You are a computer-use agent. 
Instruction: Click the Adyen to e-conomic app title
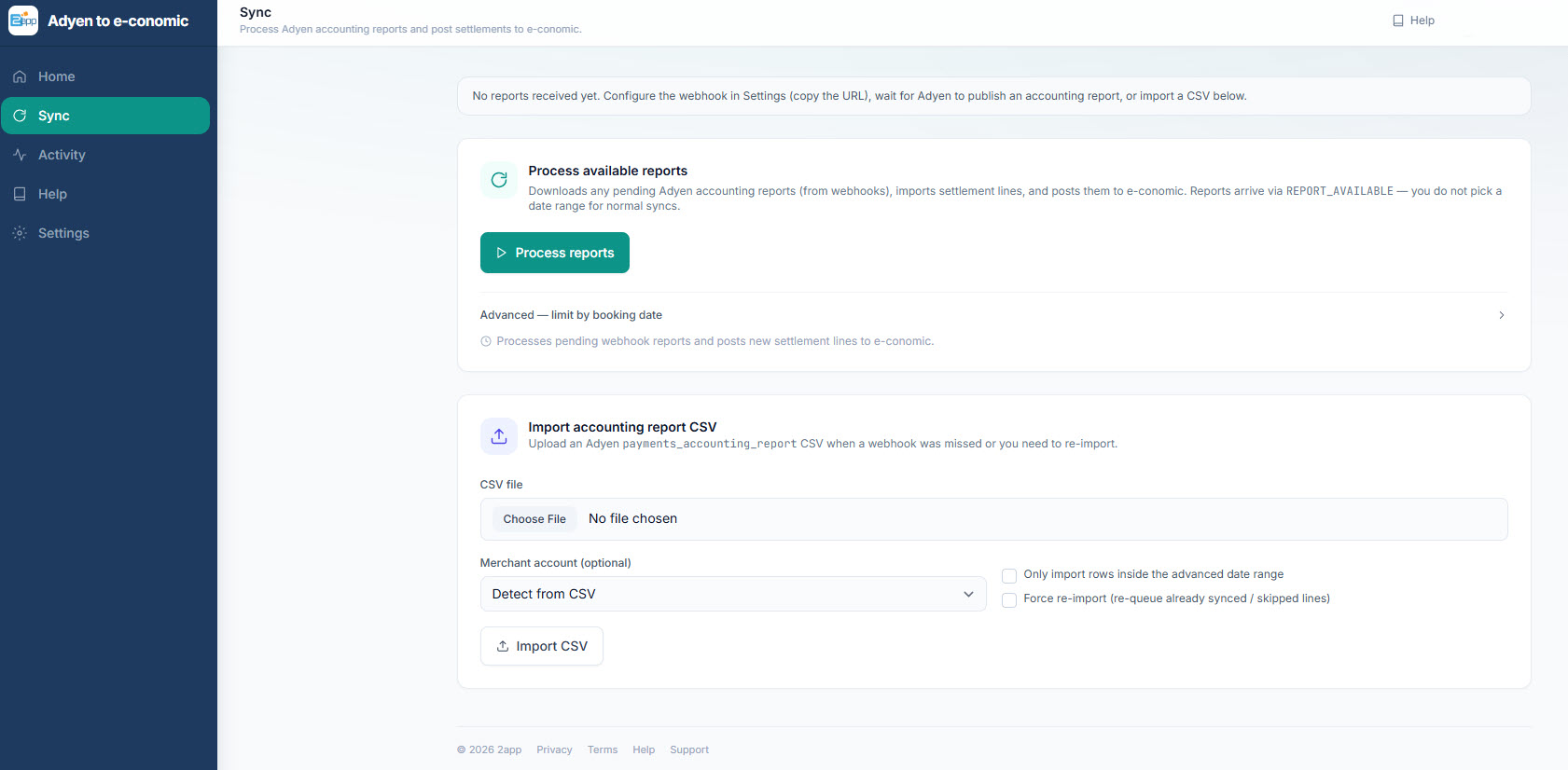click(118, 21)
